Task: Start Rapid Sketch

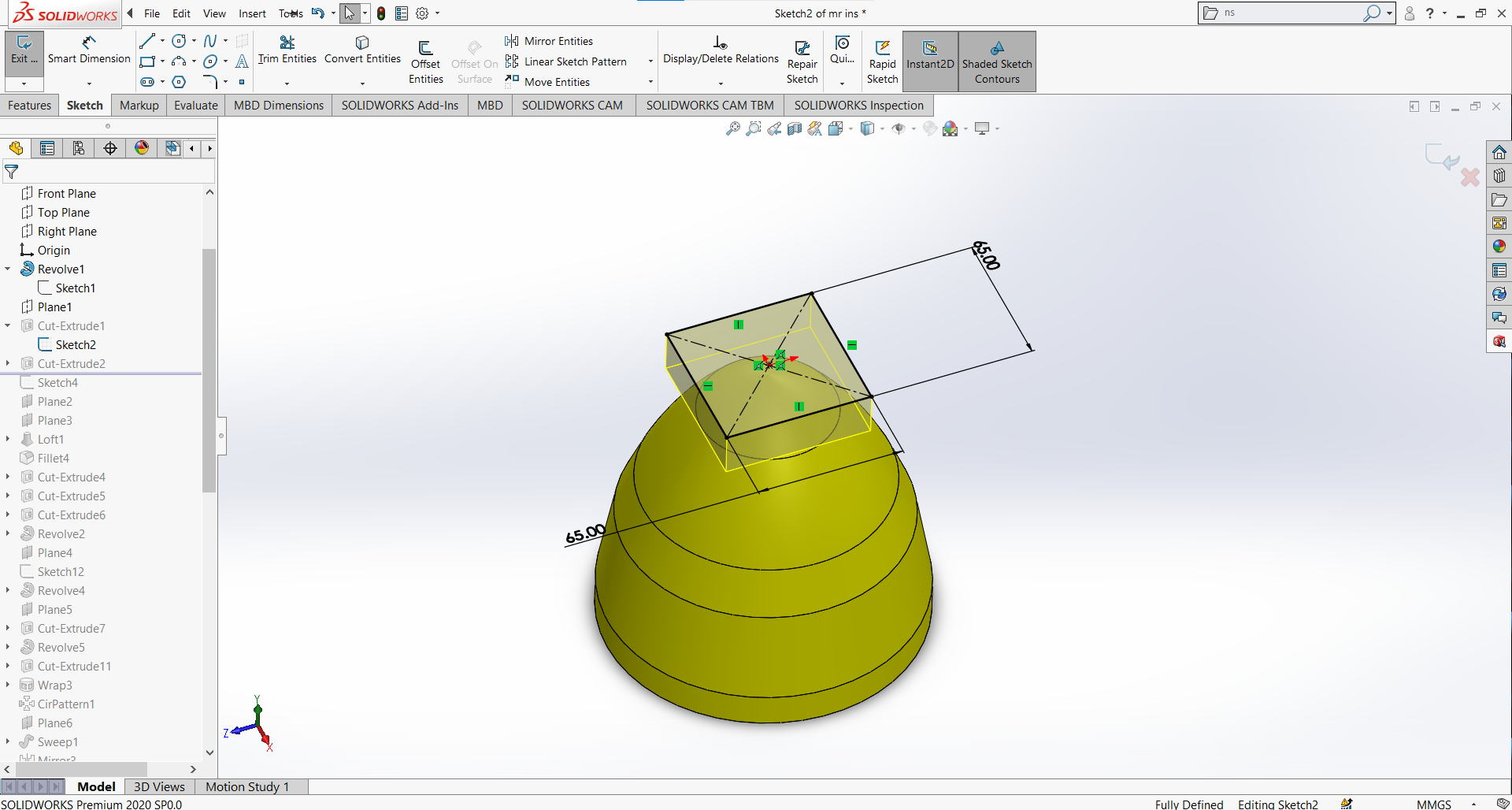Action: [882, 61]
